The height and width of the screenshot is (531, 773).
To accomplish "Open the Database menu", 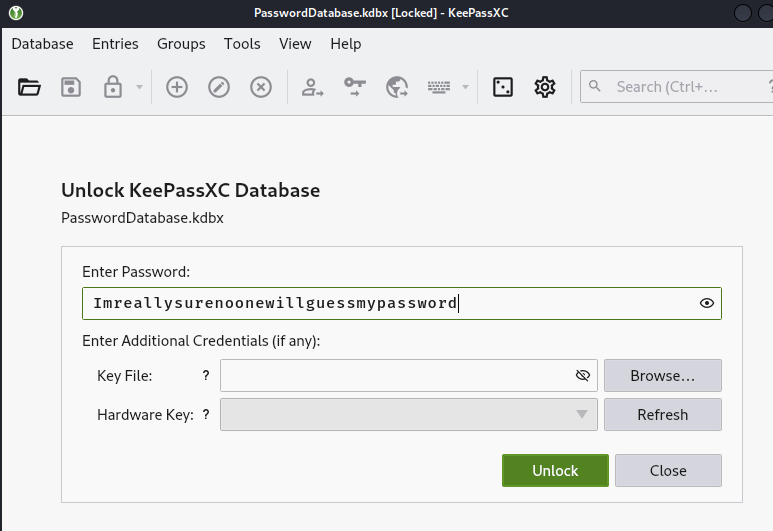I will [42, 44].
